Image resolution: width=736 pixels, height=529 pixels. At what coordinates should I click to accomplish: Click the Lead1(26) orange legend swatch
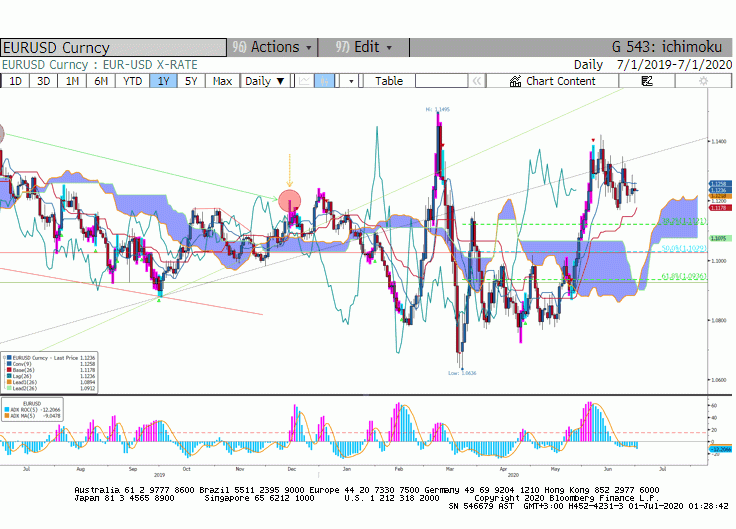(9, 382)
